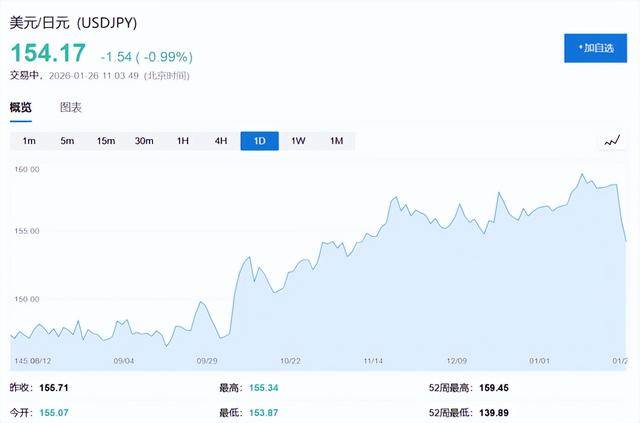
Task: Click the 12/09 date on chart axis
Action: pos(456,361)
